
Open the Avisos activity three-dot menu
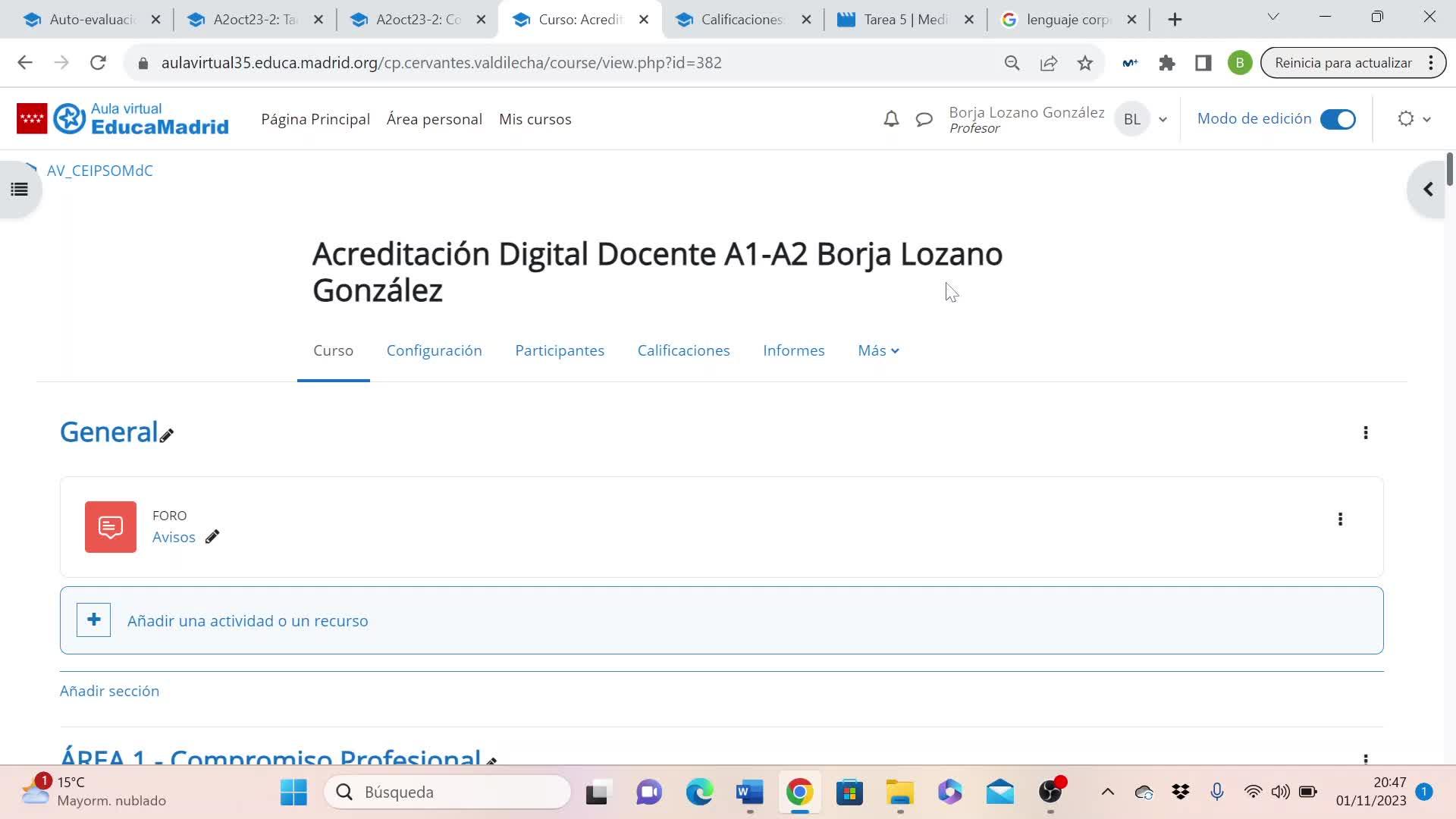pyautogui.click(x=1340, y=519)
